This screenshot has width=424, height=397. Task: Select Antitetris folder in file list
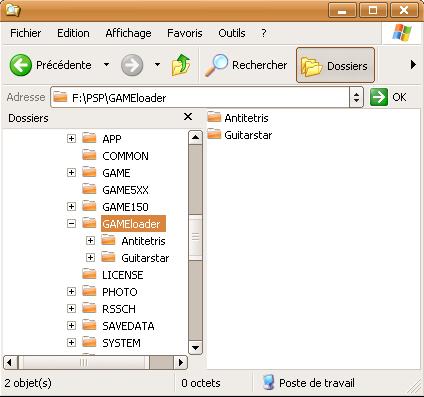(238, 118)
